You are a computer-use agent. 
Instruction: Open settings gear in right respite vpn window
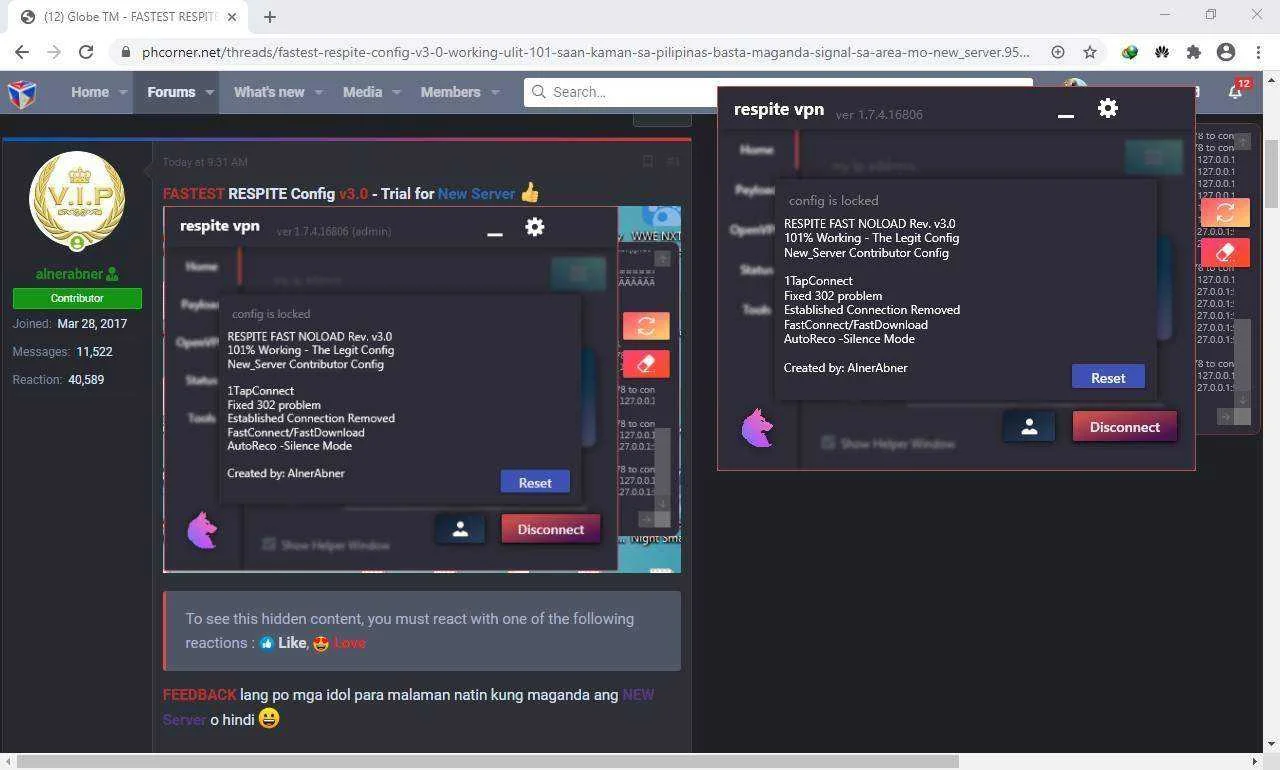coord(1107,108)
